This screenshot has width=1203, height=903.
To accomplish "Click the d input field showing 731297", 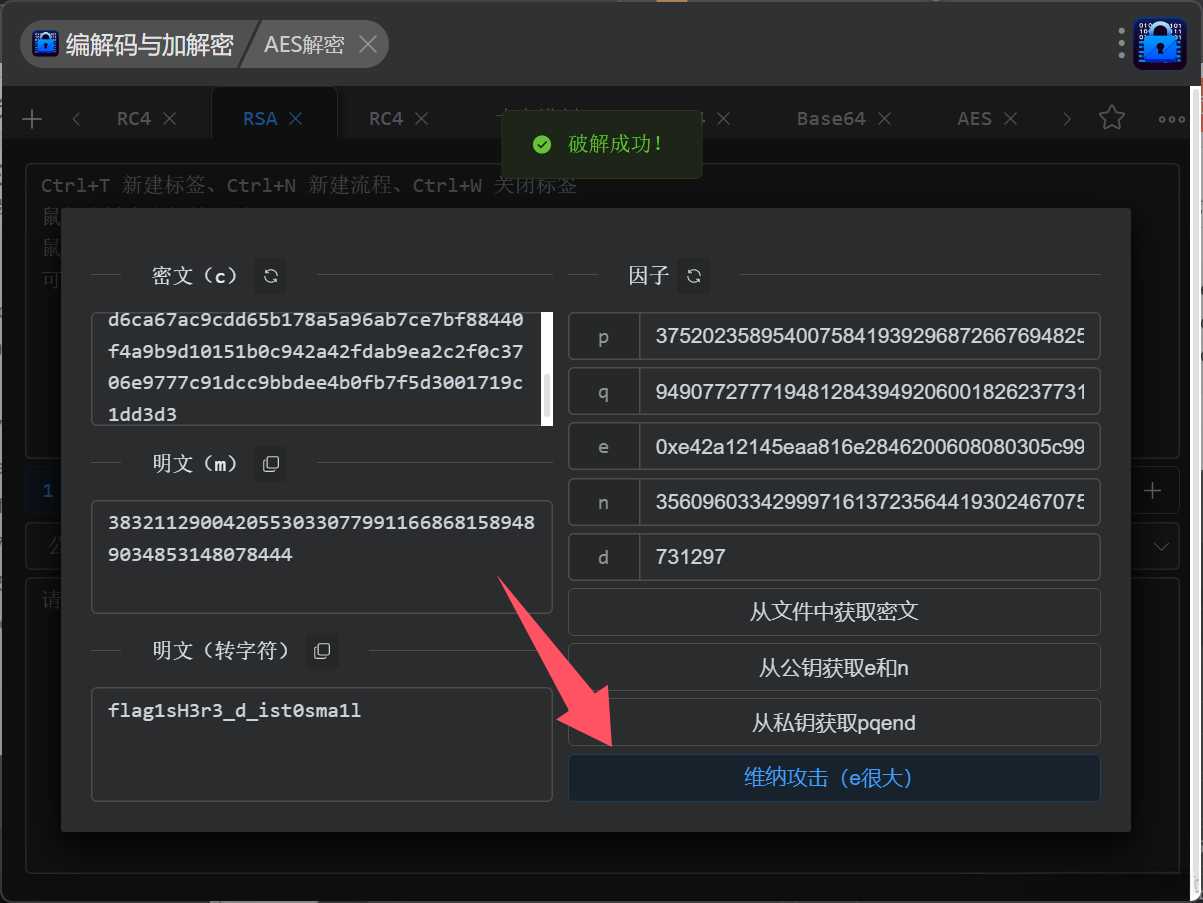I will (x=869, y=557).
